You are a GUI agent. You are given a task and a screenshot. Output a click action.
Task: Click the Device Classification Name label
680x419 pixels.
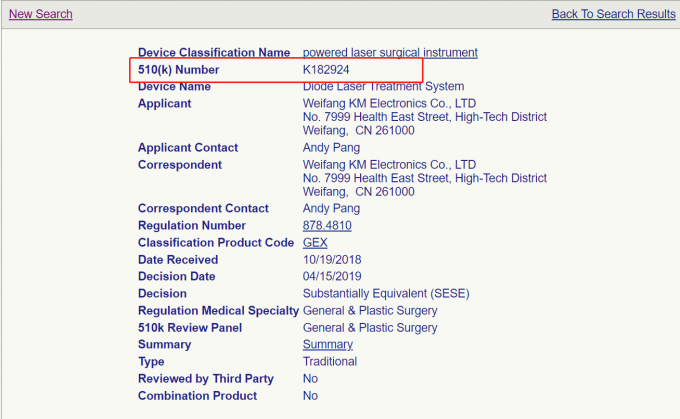click(x=214, y=52)
